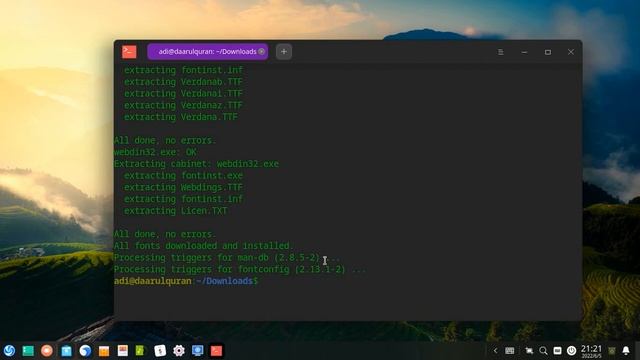Image resolution: width=640 pixels, height=360 pixels.
Task: Close the adi@daarulquran Downloads tab
Action: (x=261, y=51)
